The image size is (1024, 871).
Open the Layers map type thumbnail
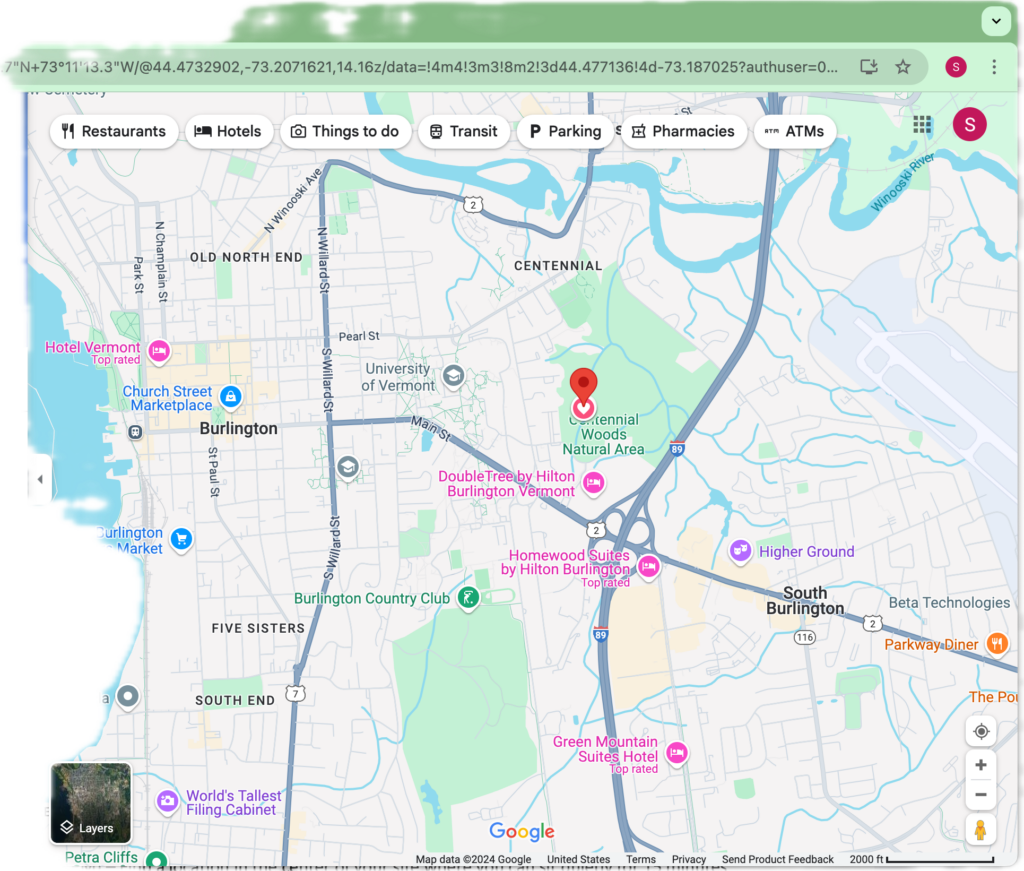click(91, 803)
